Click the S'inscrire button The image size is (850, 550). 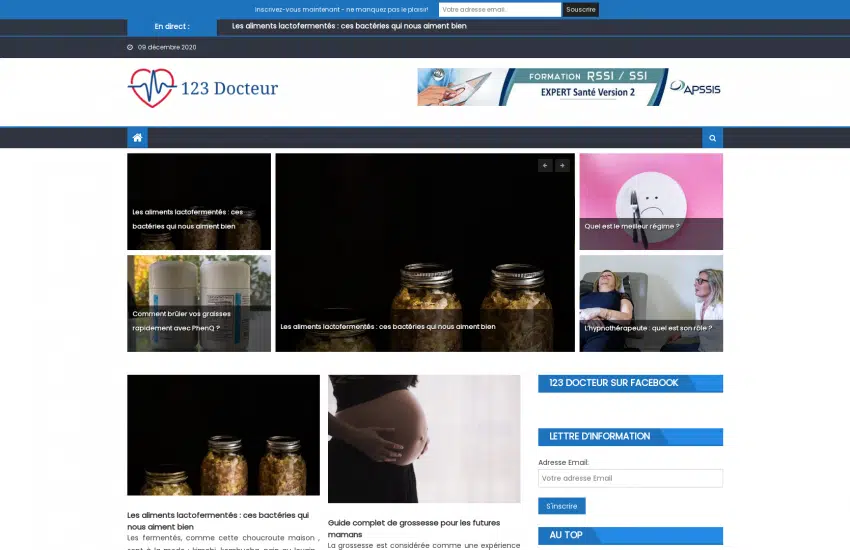562,506
